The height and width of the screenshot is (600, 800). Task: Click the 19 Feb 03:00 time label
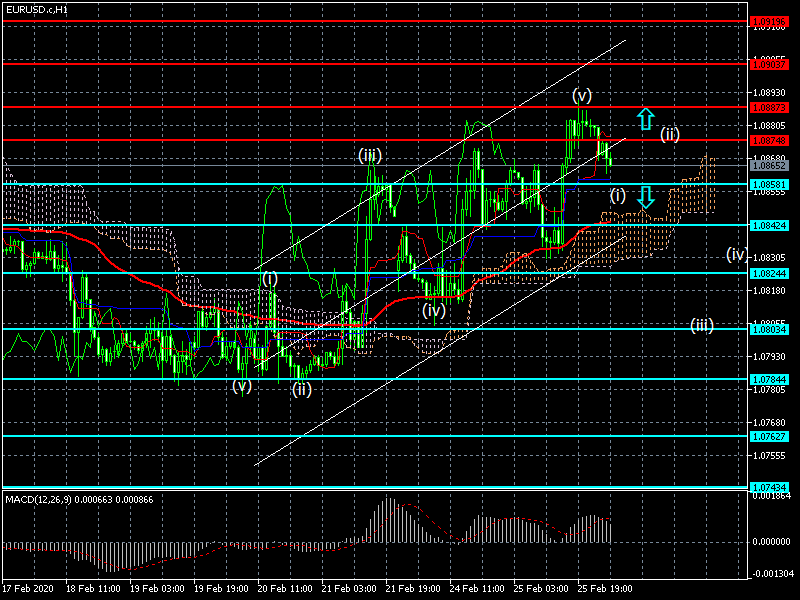click(x=157, y=588)
